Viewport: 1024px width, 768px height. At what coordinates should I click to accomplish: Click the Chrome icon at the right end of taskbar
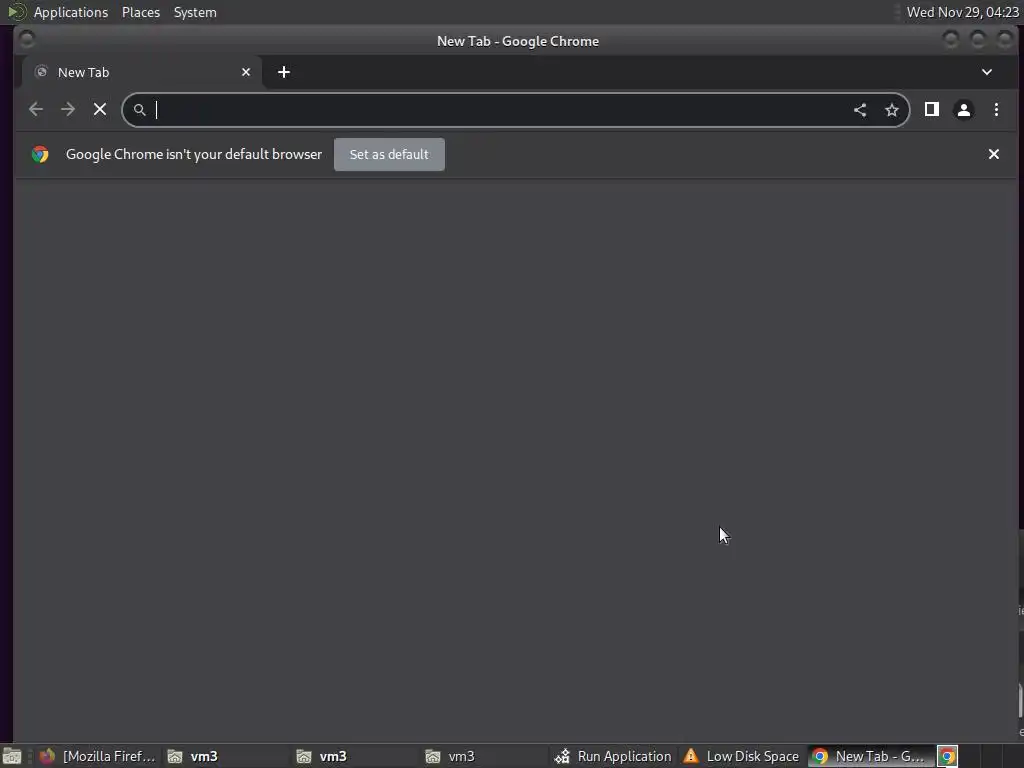pos(948,756)
